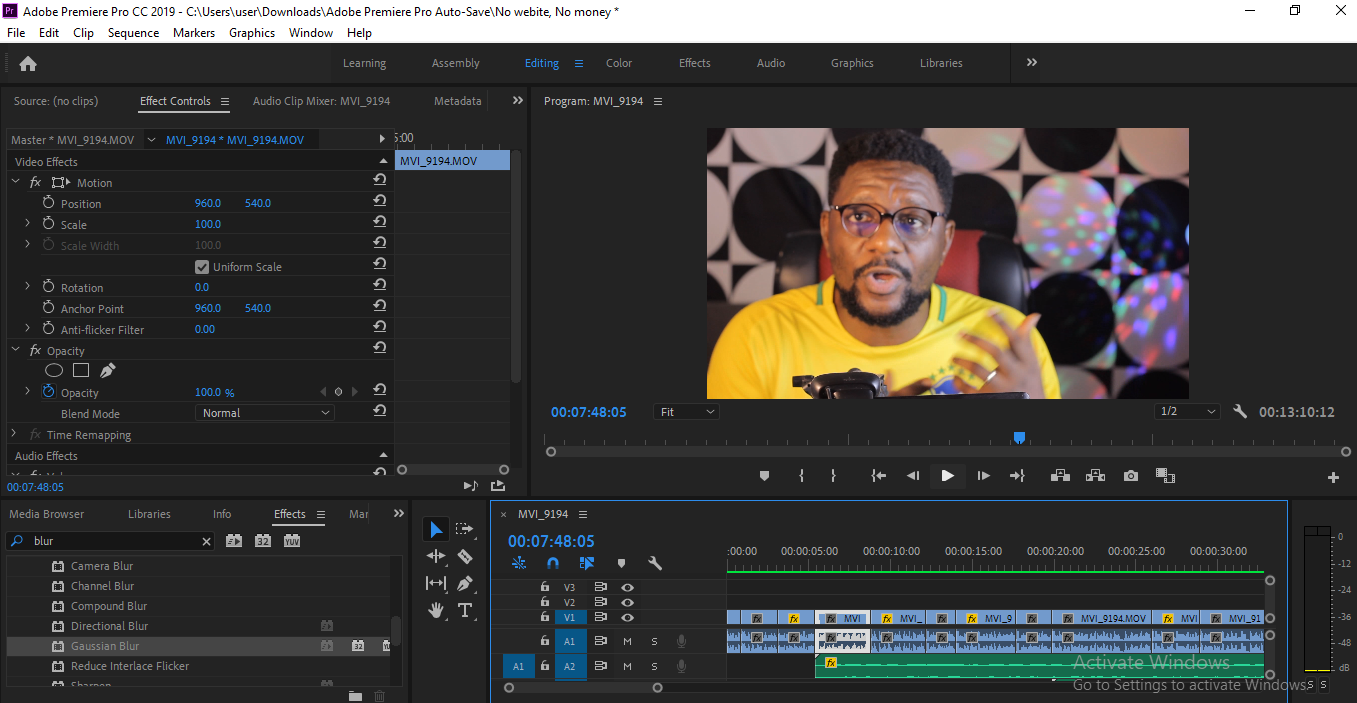Click Mark Out bracket button
Viewport: 1357px width, 703px height.
click(x=833, y=476)
